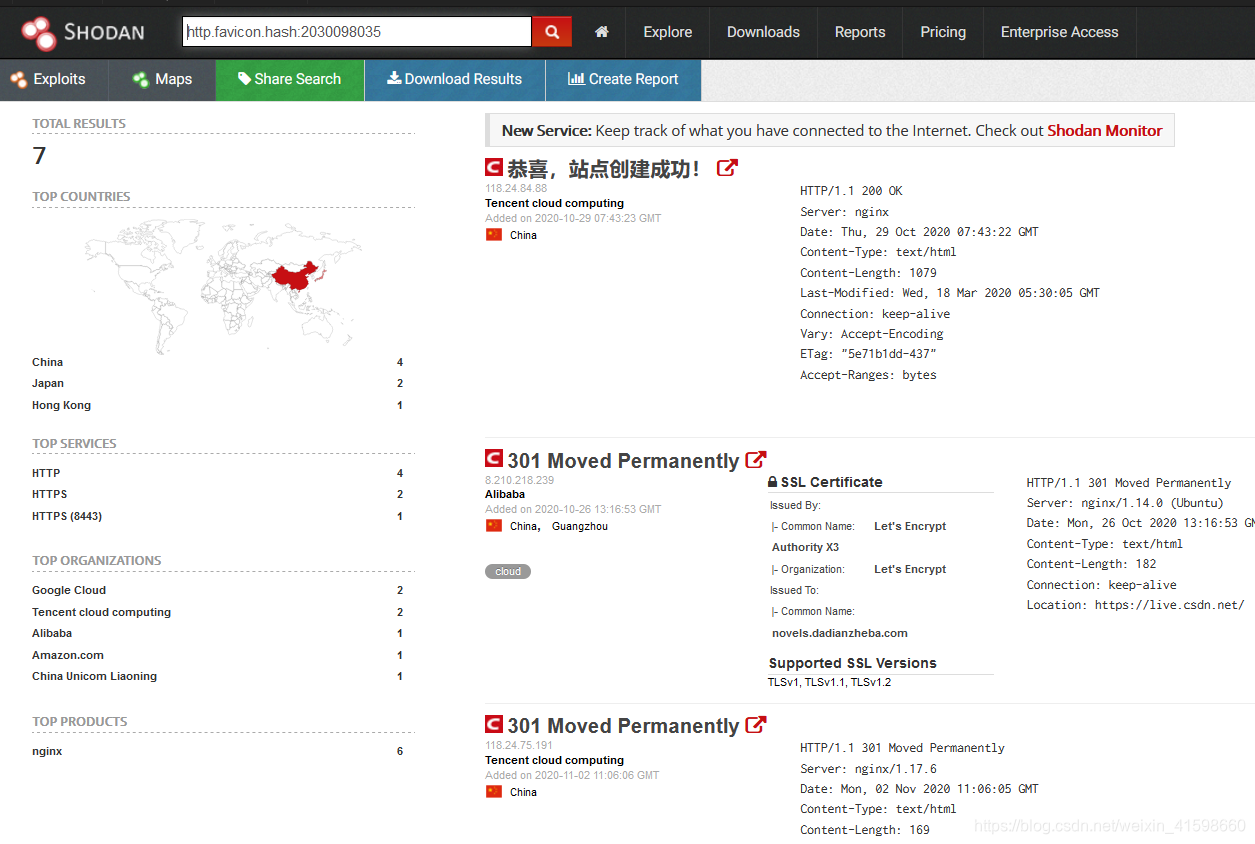Viewport: 1255px width, 844px height.
Task: Open the 恭喜，站点创建成功 result title
Action: 604,169
